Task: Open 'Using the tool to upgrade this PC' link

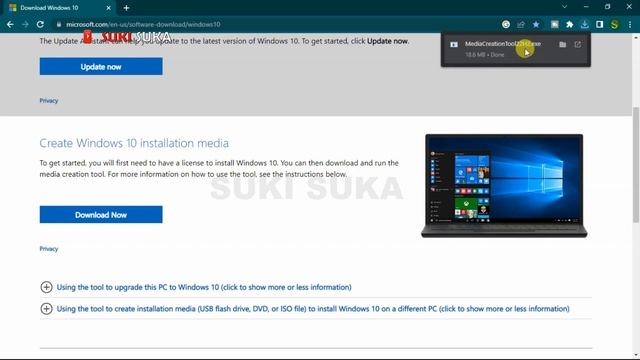Action: 204,287
